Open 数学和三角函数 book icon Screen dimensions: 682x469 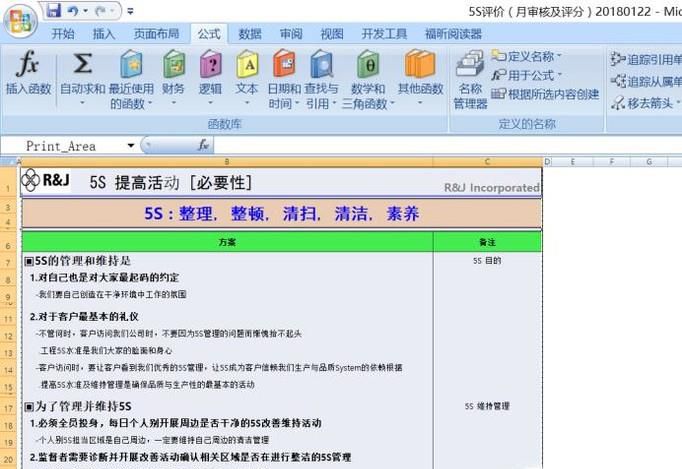(368, 64)
